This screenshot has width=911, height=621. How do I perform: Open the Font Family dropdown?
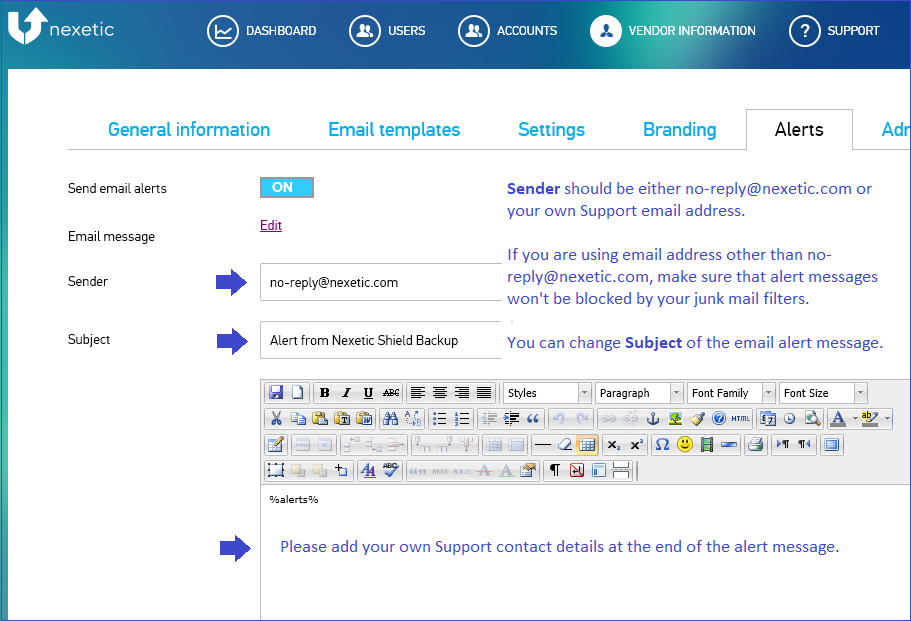tap(731, 393)
